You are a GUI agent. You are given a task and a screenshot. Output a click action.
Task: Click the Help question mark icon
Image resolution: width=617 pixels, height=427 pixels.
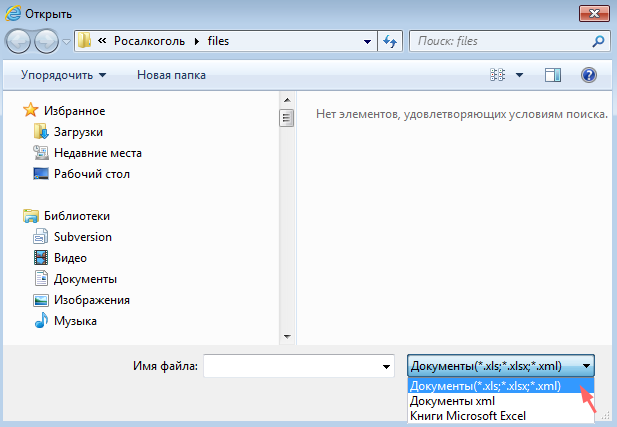[588, 75]
